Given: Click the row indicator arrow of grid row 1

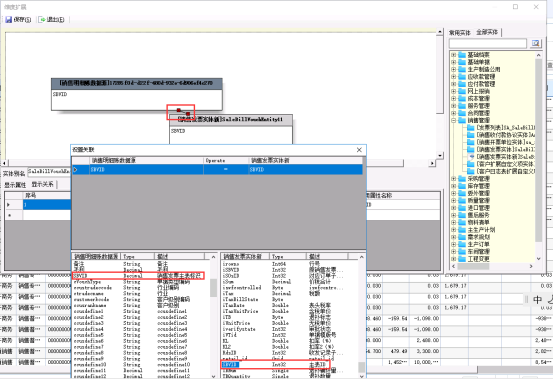Looking at the screenshot, I should point(8,205).
